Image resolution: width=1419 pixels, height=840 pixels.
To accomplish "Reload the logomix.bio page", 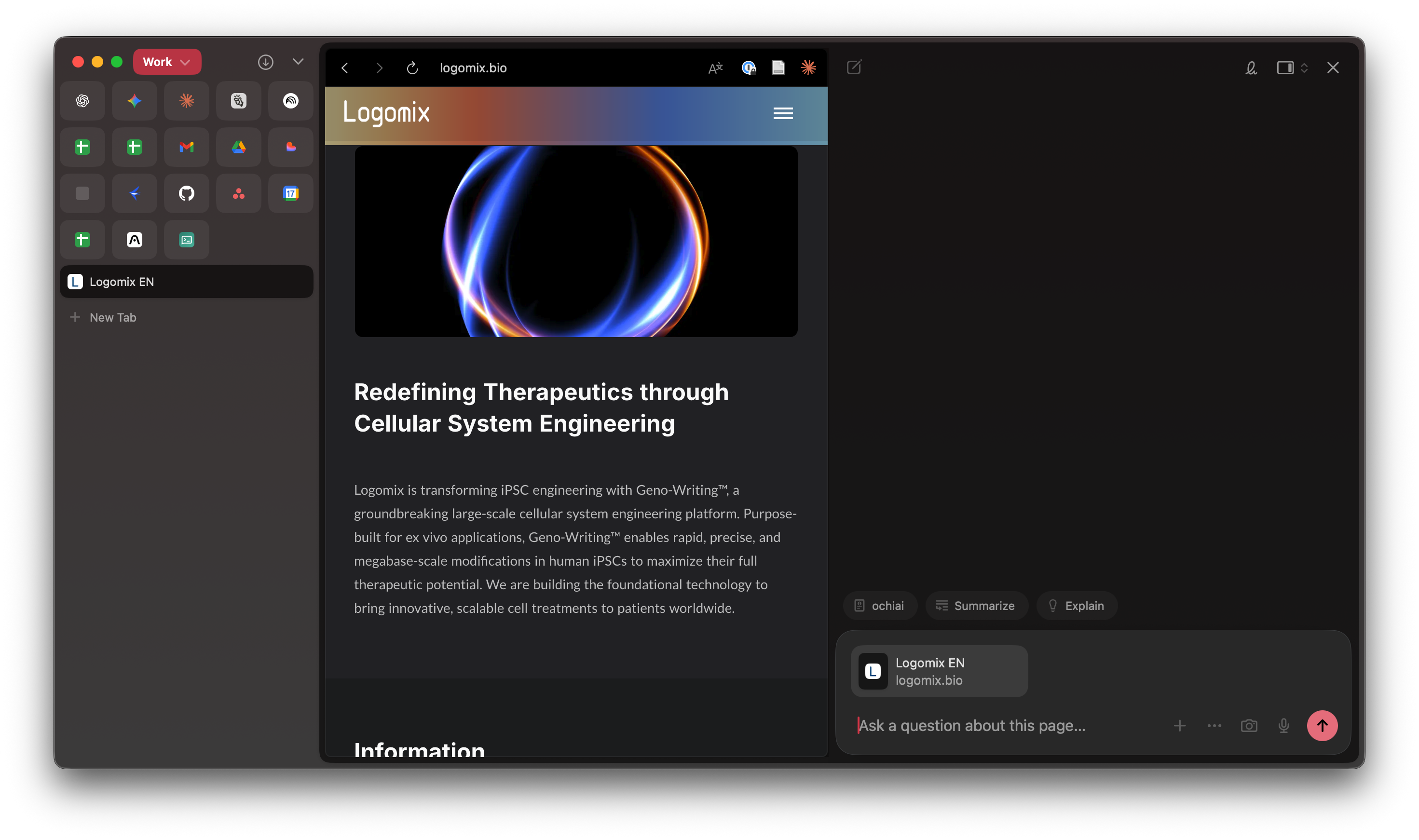I will click(x=412, y=68).
